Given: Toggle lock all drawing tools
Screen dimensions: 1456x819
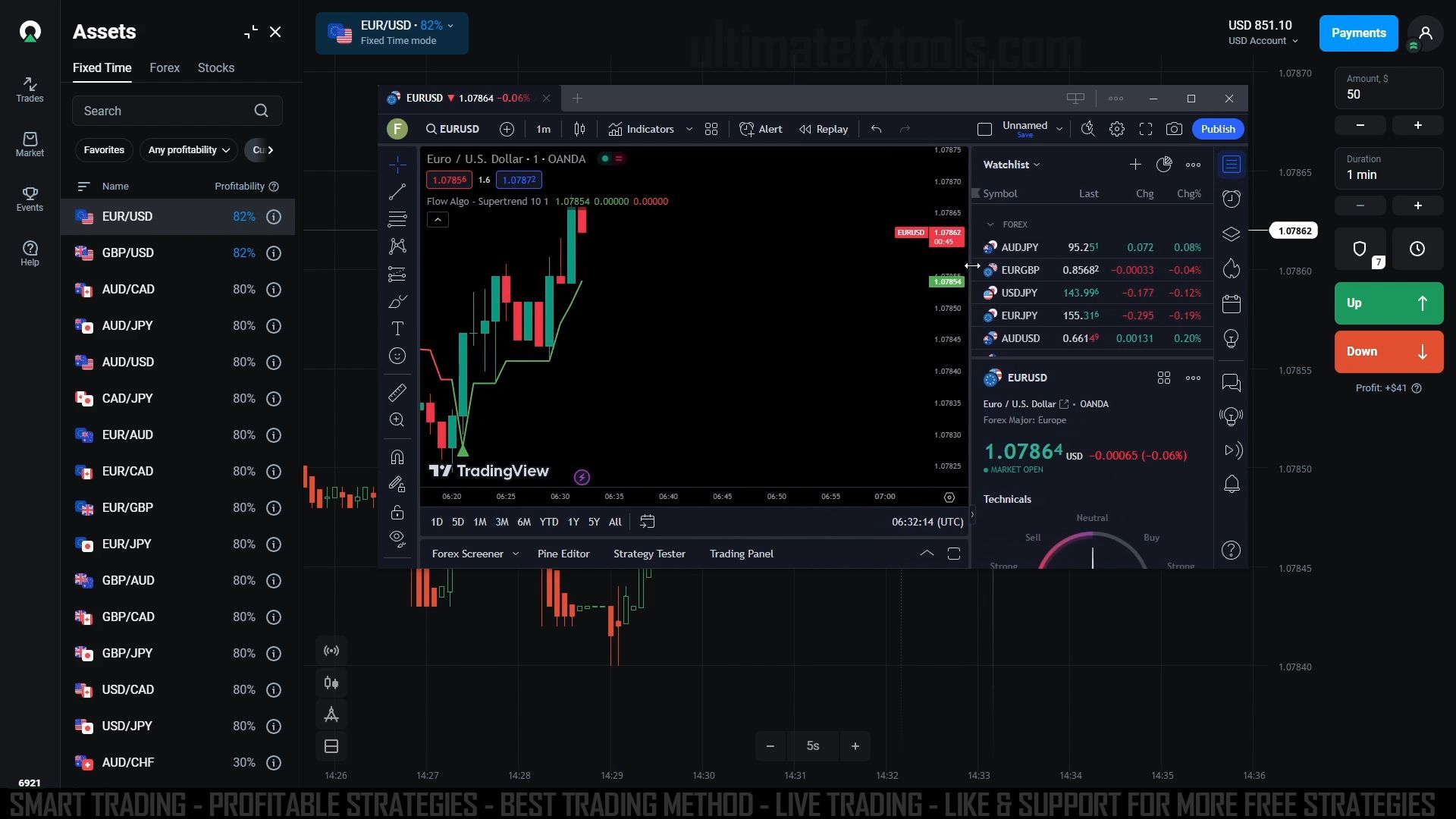Looking at the screenshot, I should point(397,513).
